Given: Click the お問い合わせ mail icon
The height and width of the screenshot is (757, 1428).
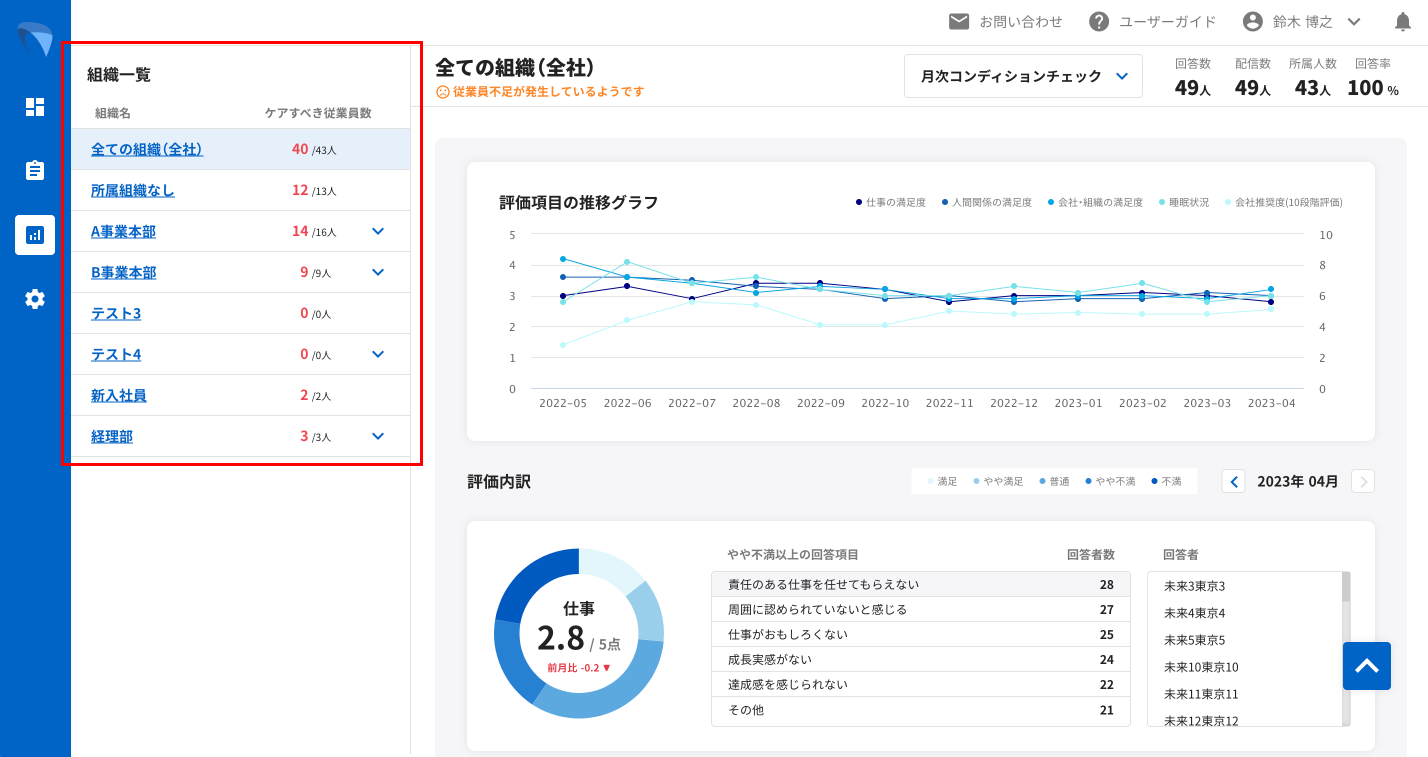Looking at the screenshot, I should coord(959,22).
